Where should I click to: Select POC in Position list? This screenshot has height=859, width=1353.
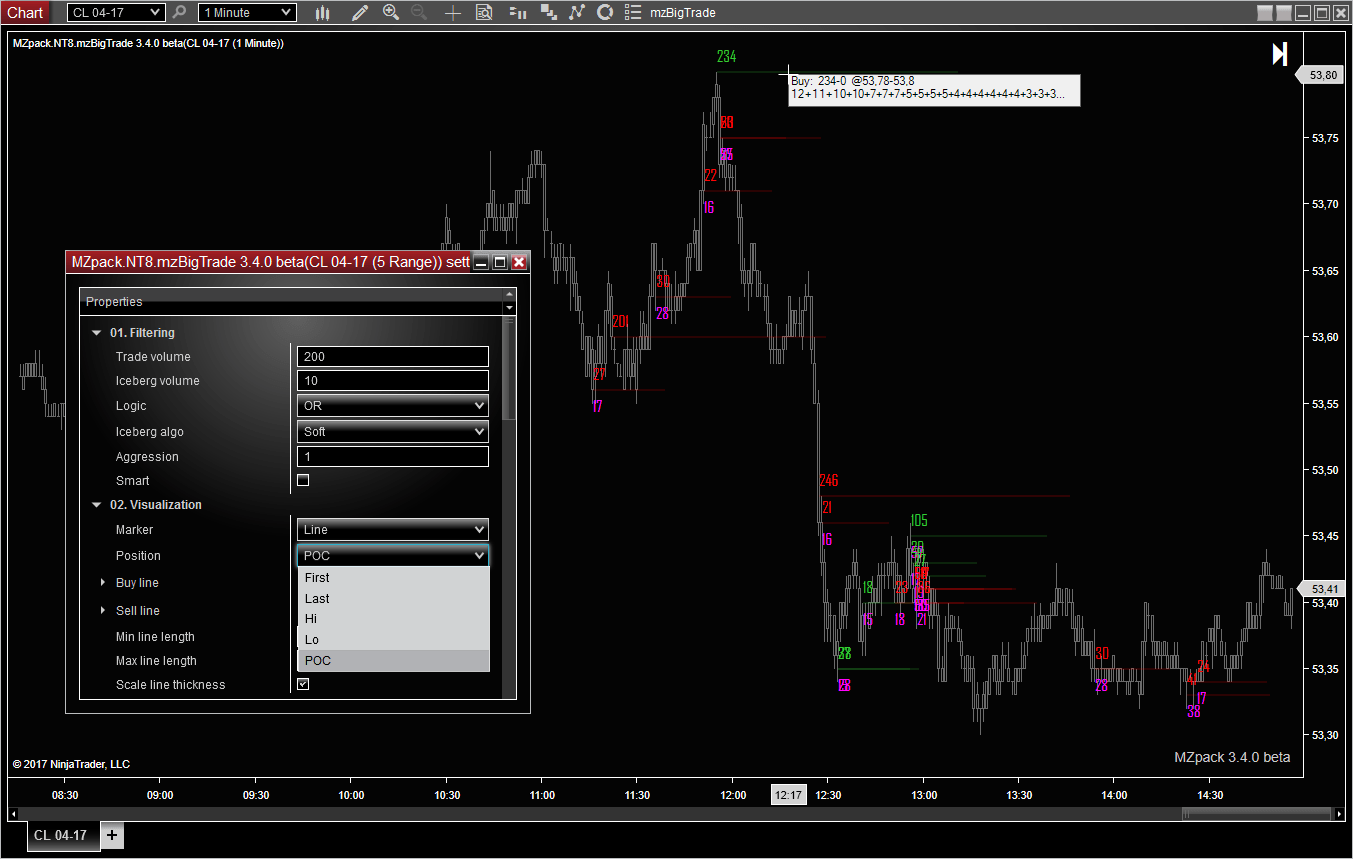pos(394,660)
